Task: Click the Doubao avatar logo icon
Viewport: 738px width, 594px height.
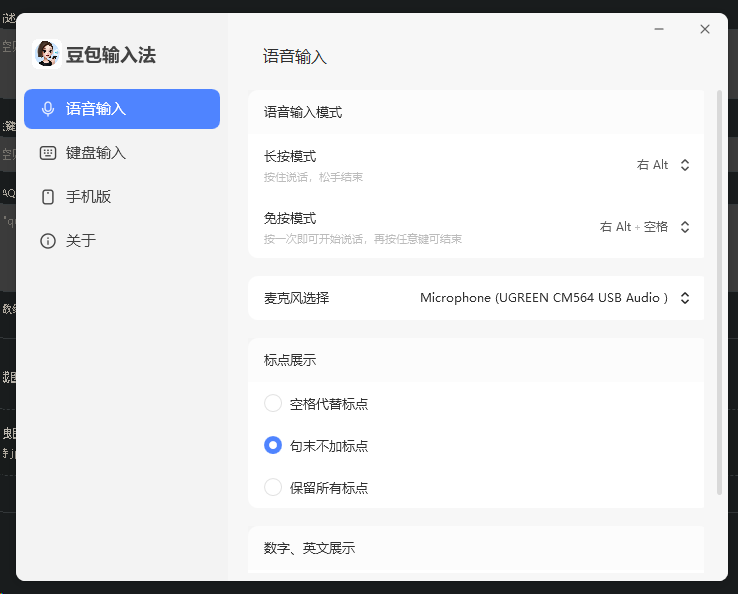Action: tap(47, 54)
